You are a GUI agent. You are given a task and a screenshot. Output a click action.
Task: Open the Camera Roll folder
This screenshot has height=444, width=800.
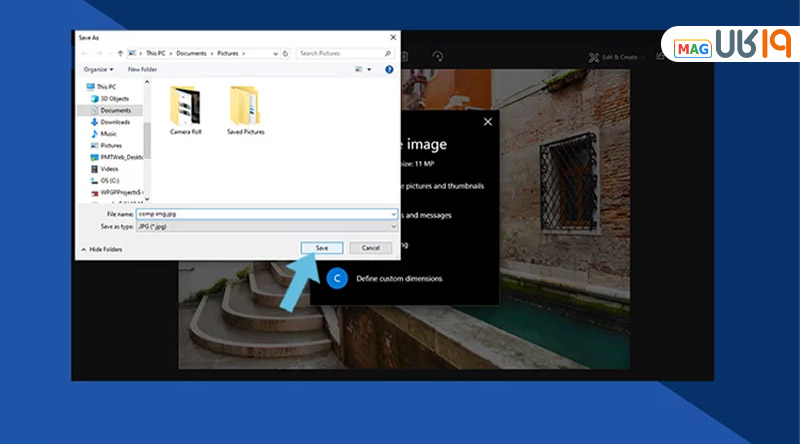186,110
